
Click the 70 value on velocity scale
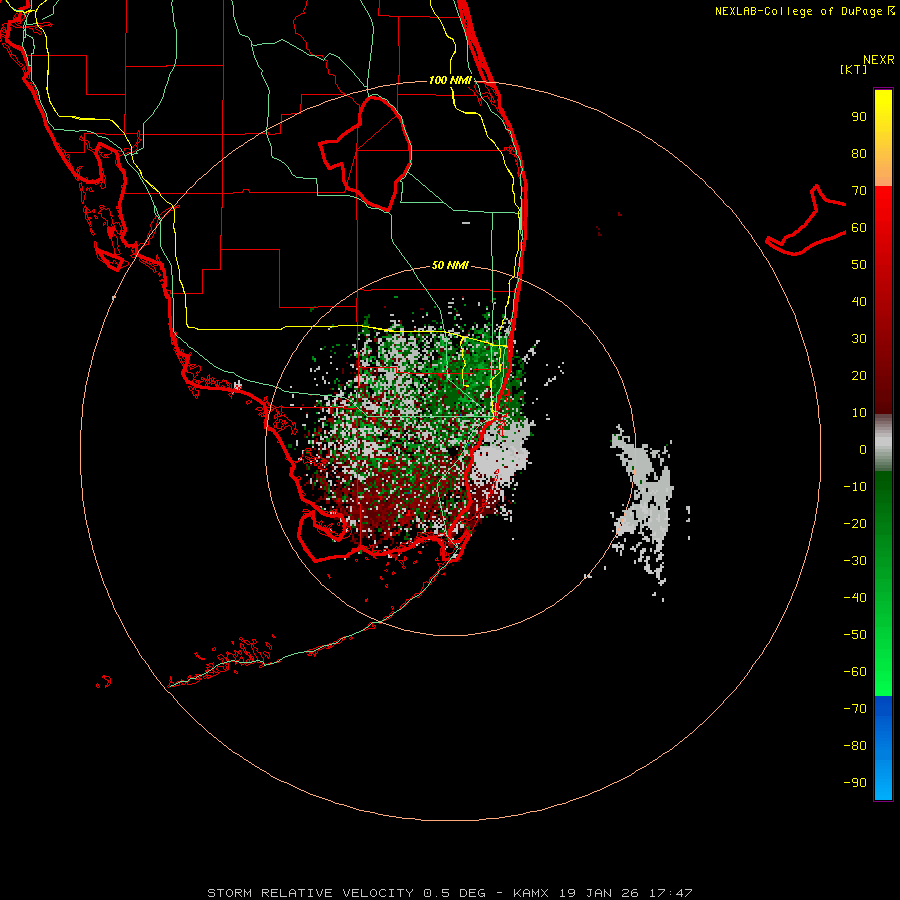click(x=859, y=191)
